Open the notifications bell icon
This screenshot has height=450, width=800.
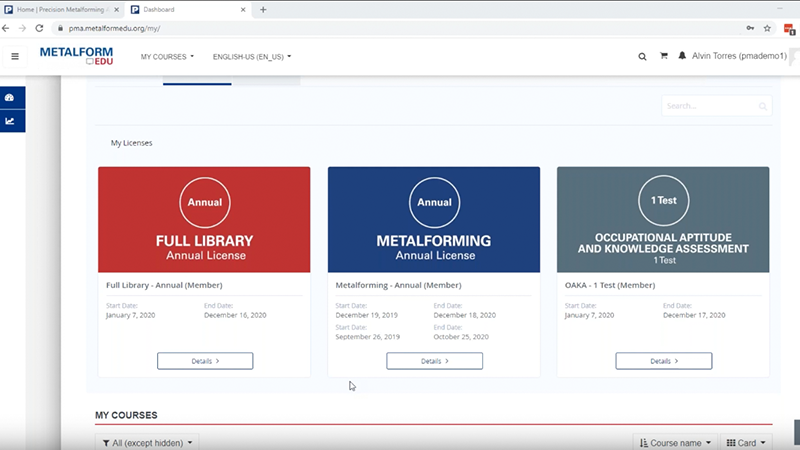click(x=682, y=57)
